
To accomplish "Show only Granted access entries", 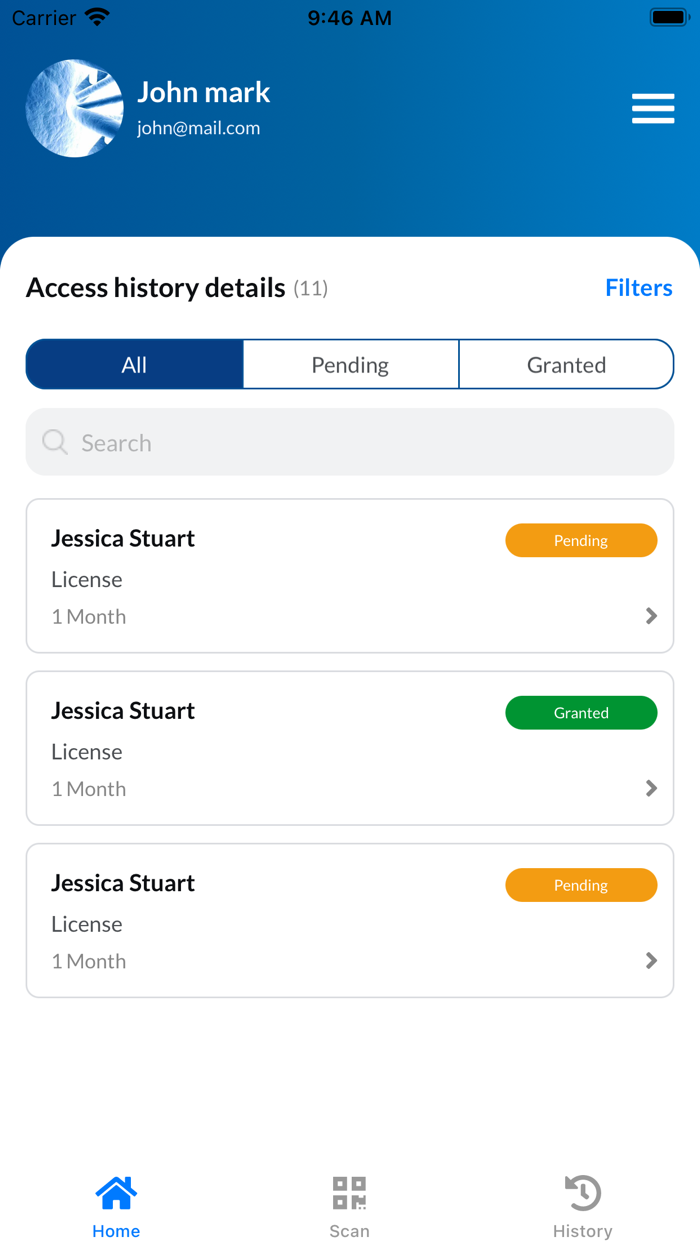I will coord(566,365).
